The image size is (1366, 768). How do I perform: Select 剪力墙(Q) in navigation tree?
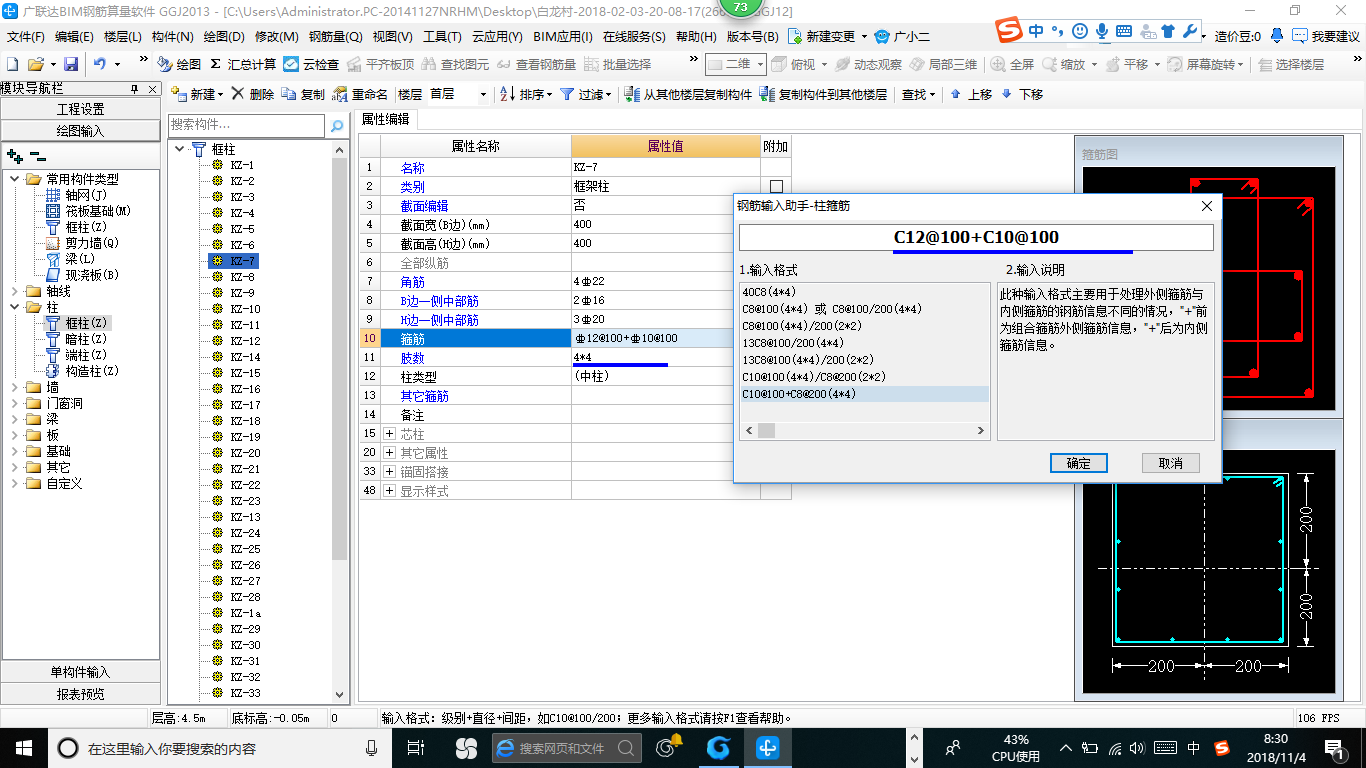(x=82, y=243)
